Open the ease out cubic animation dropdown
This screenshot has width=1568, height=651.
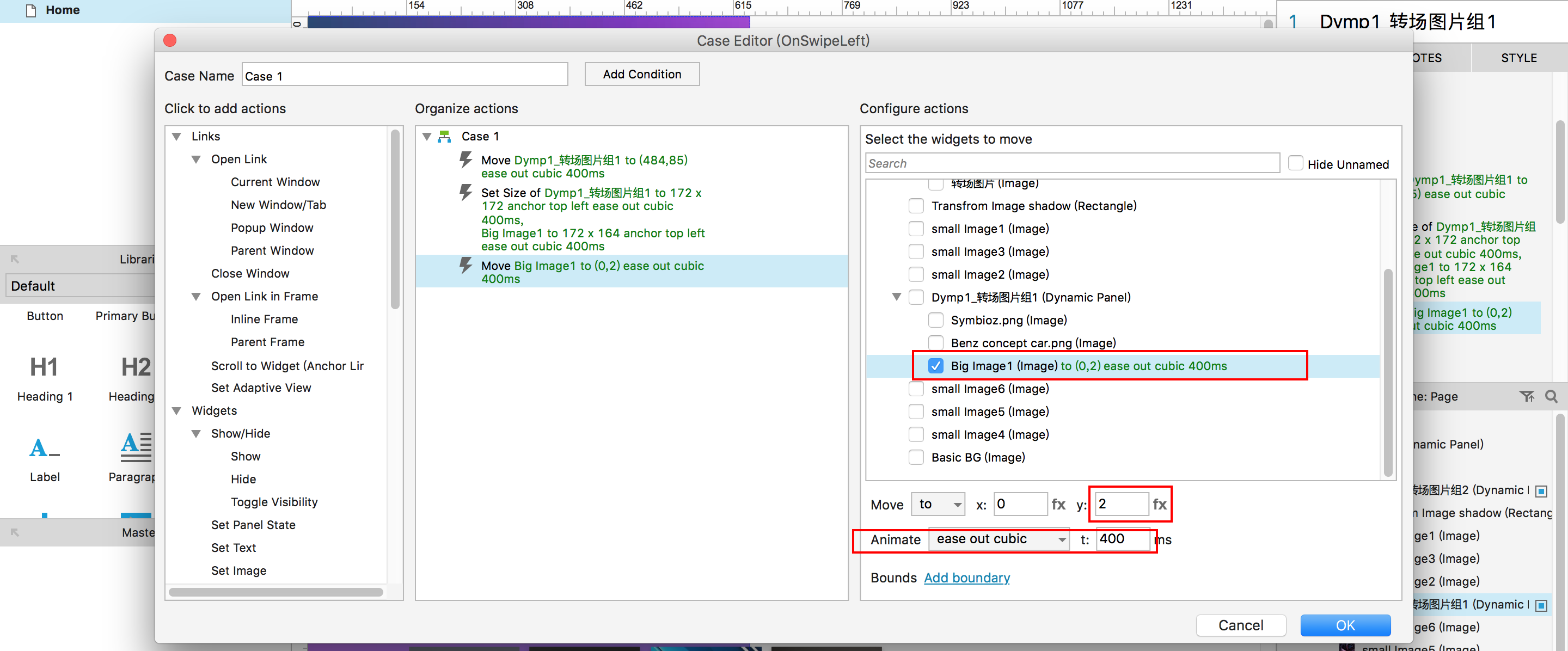point(999,539)
